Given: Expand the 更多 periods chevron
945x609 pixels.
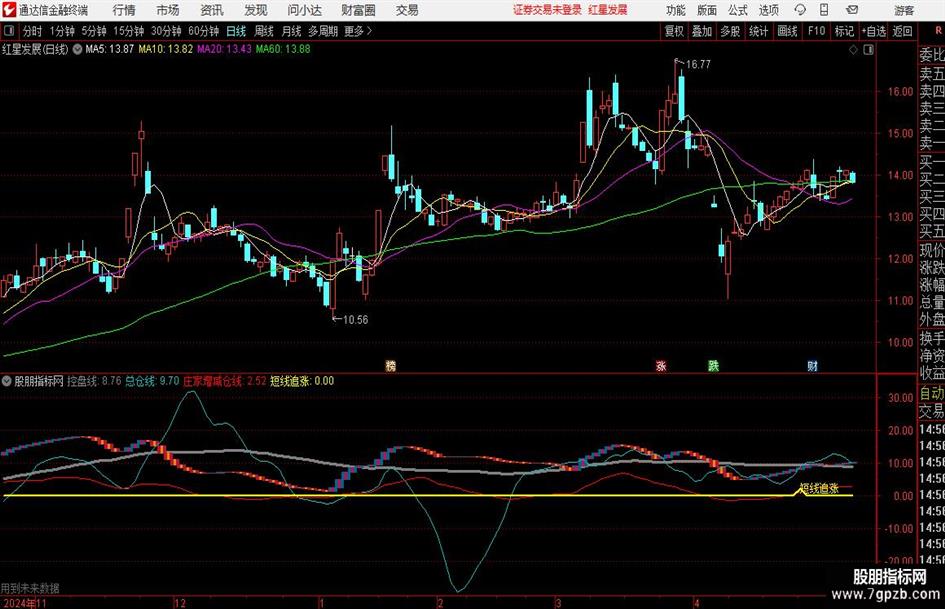Looking at the screenshot, I should pos(369,31).
